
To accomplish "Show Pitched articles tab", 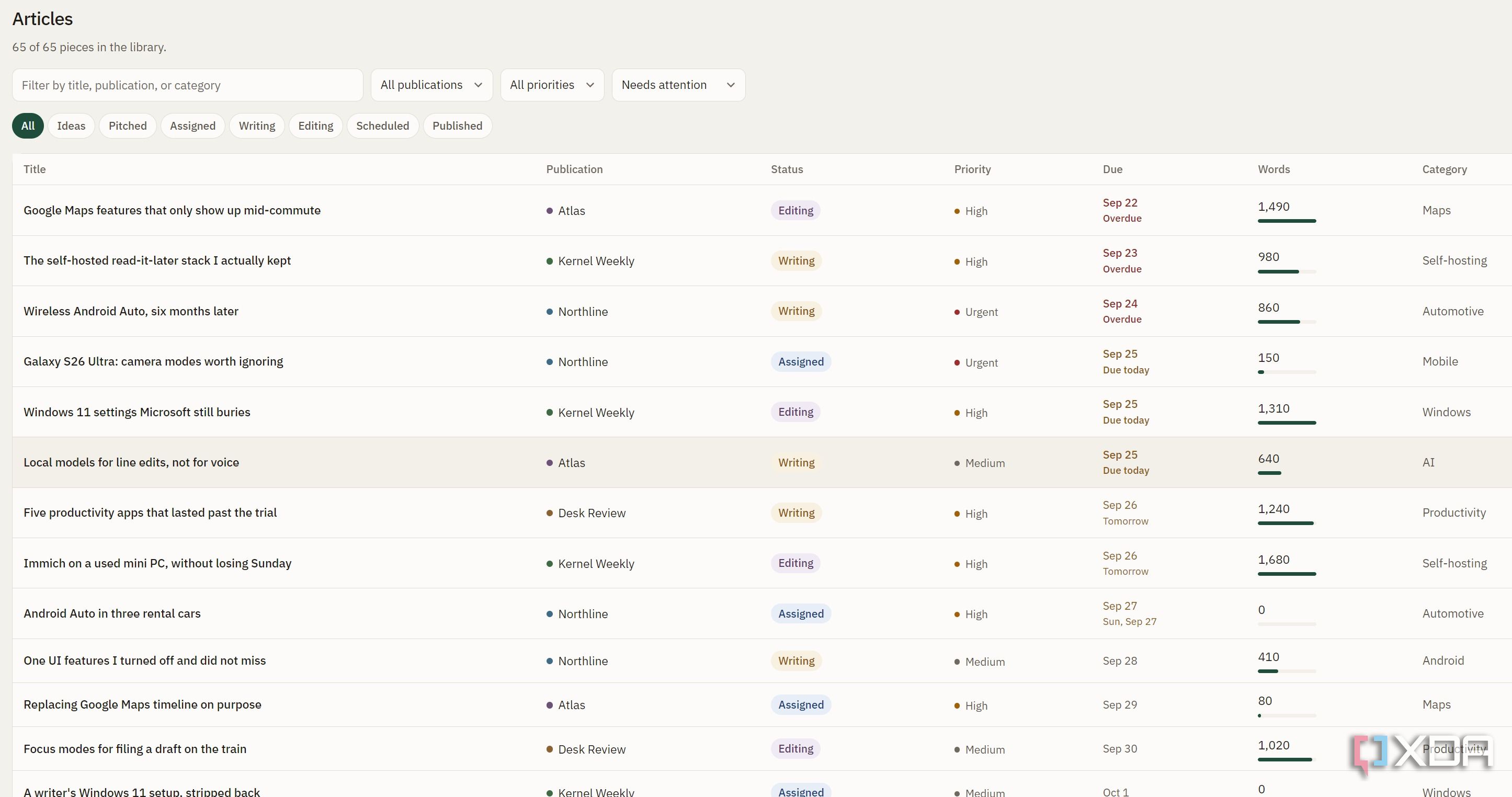I will point(128,126).
